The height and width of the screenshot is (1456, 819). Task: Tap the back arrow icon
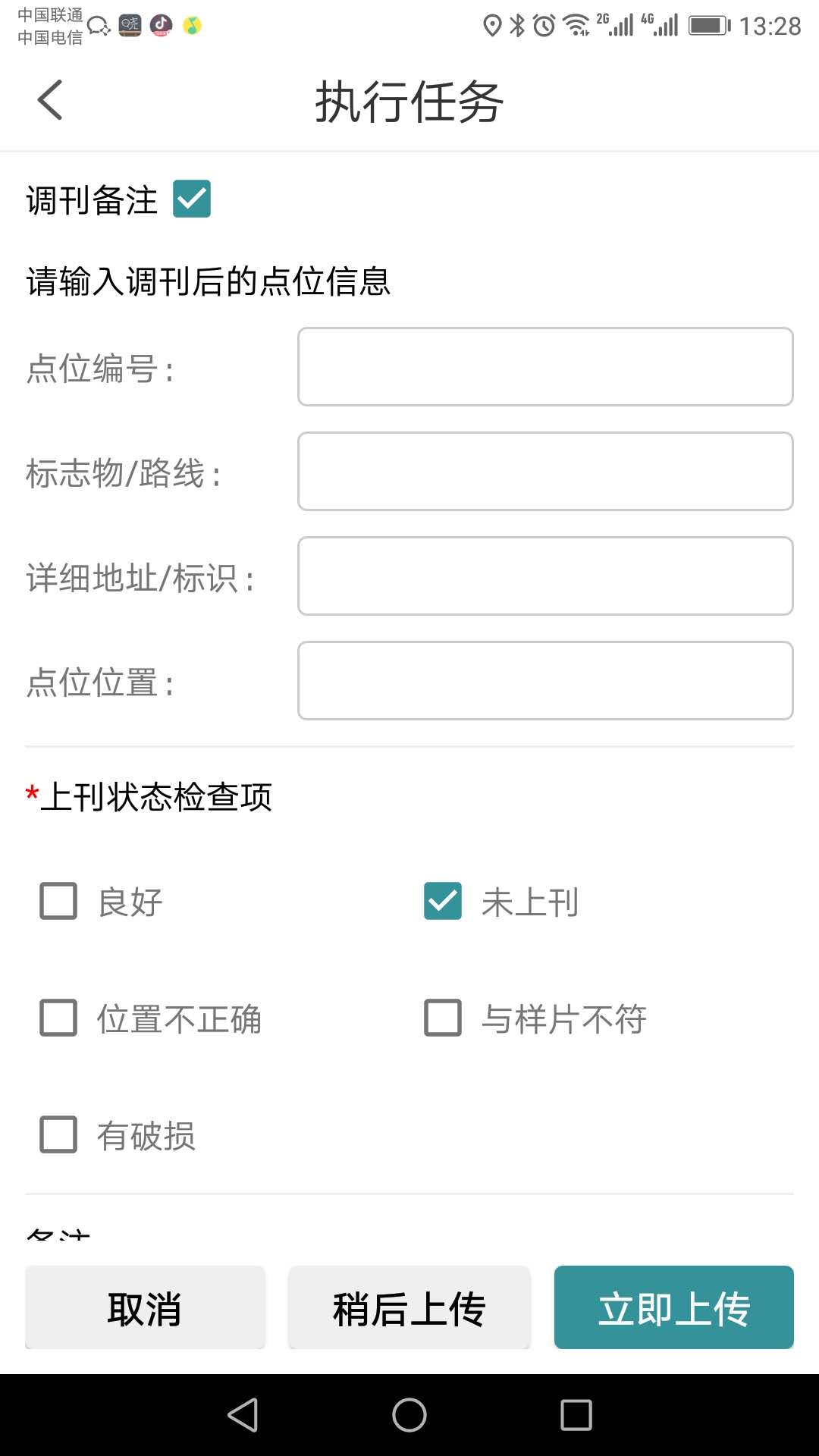pos(50,100)
